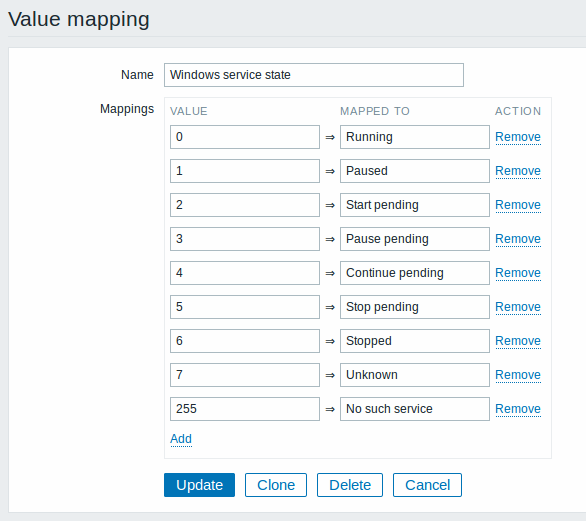
Task: Select the value field containing 6
Action: point(245,341)
